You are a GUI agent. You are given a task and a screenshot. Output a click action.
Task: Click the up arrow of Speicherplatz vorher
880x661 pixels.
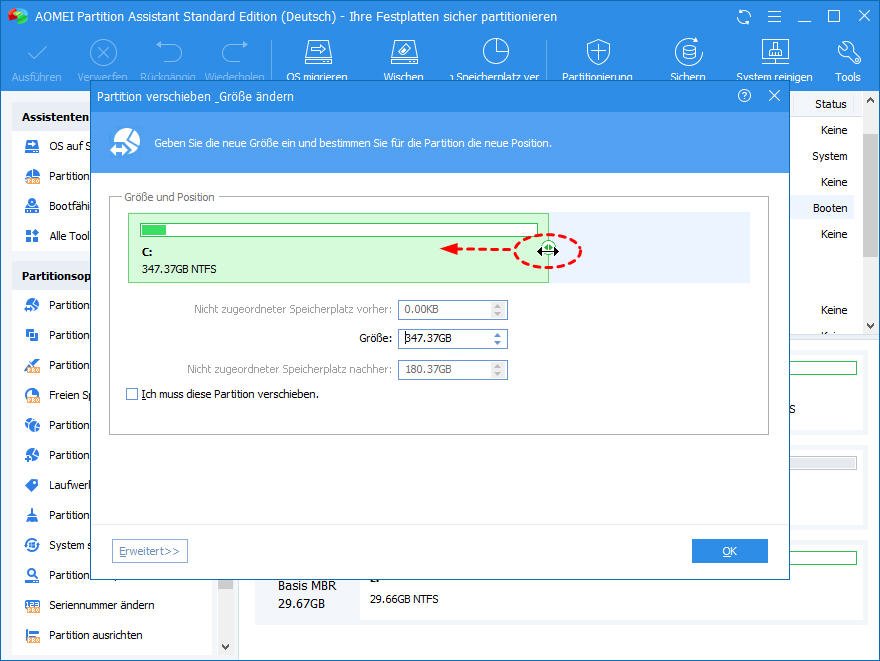[497, 306]
